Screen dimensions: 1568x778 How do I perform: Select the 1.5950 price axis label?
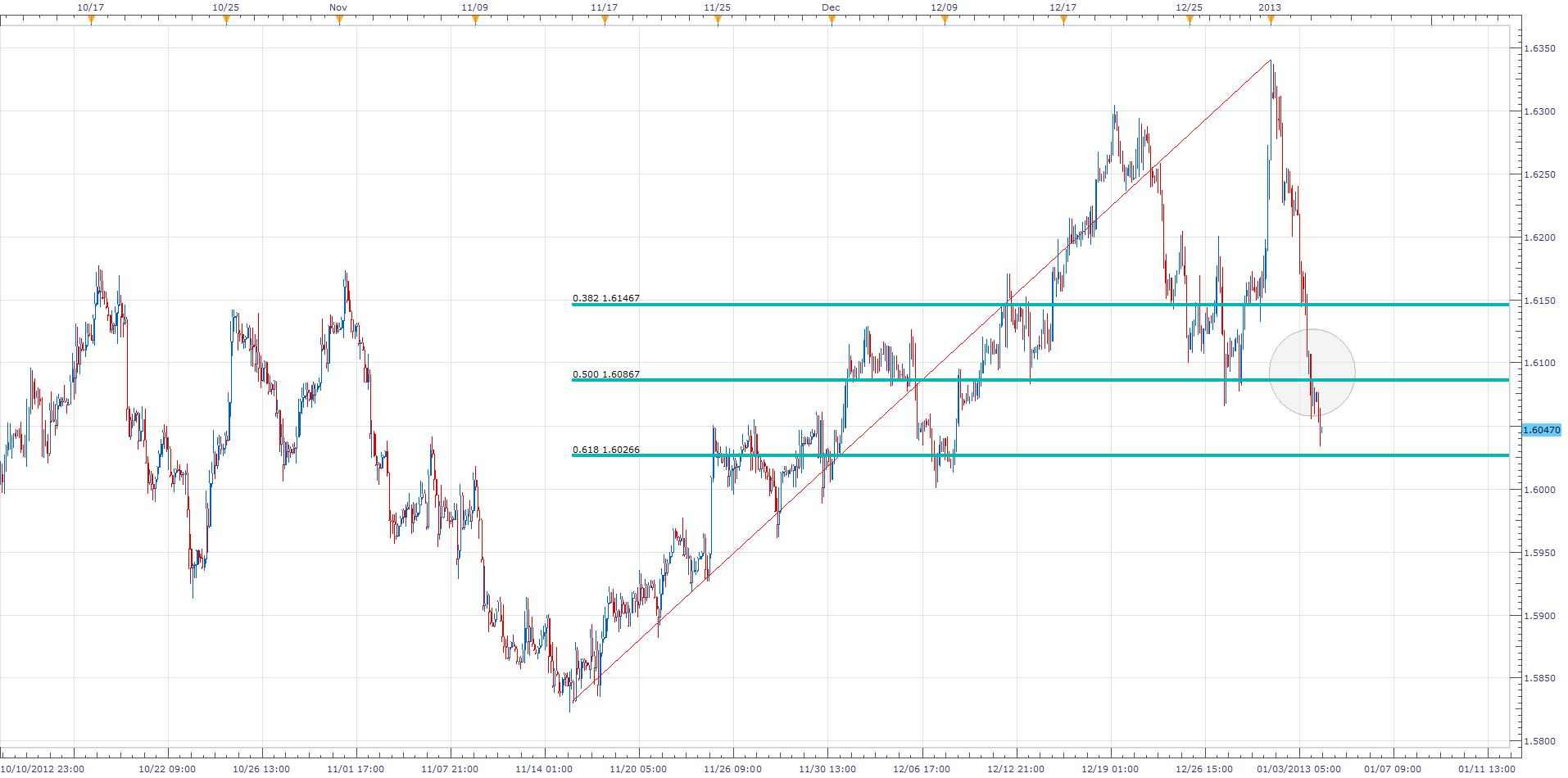tap(1539, 553)
